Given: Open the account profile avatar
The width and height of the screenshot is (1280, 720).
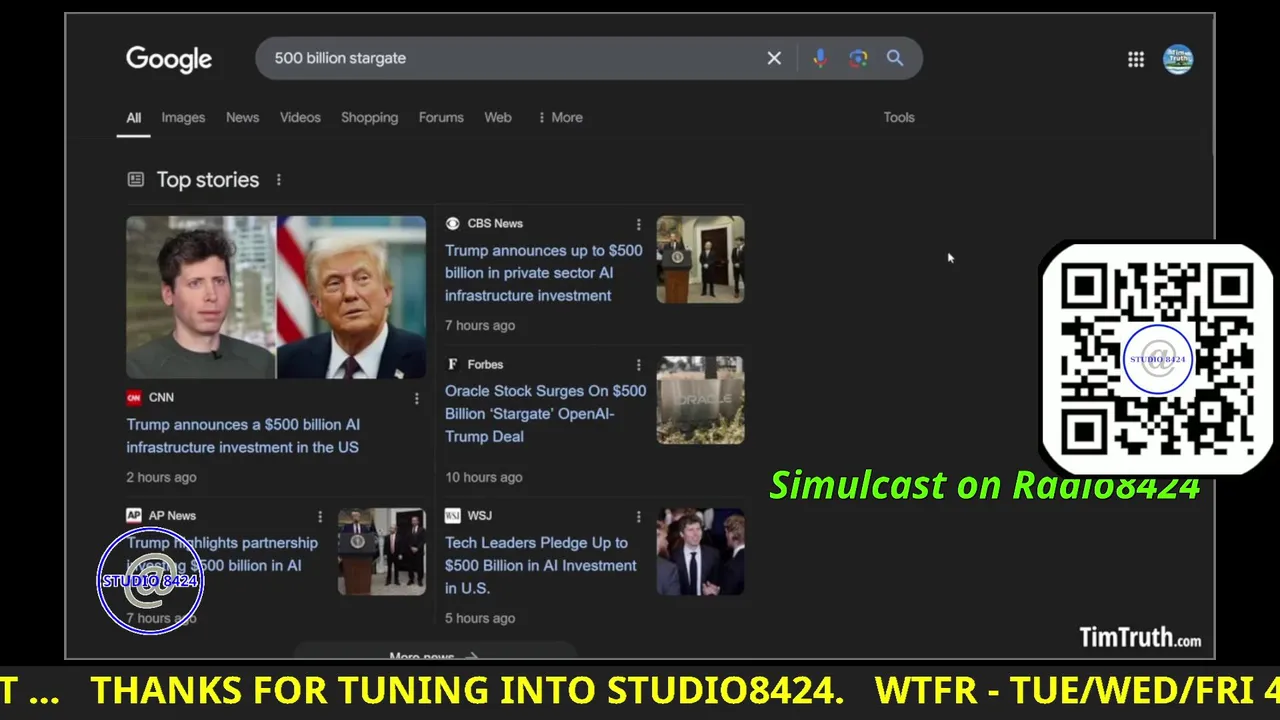Looking at the screenshot, I should click(1178, 59).
